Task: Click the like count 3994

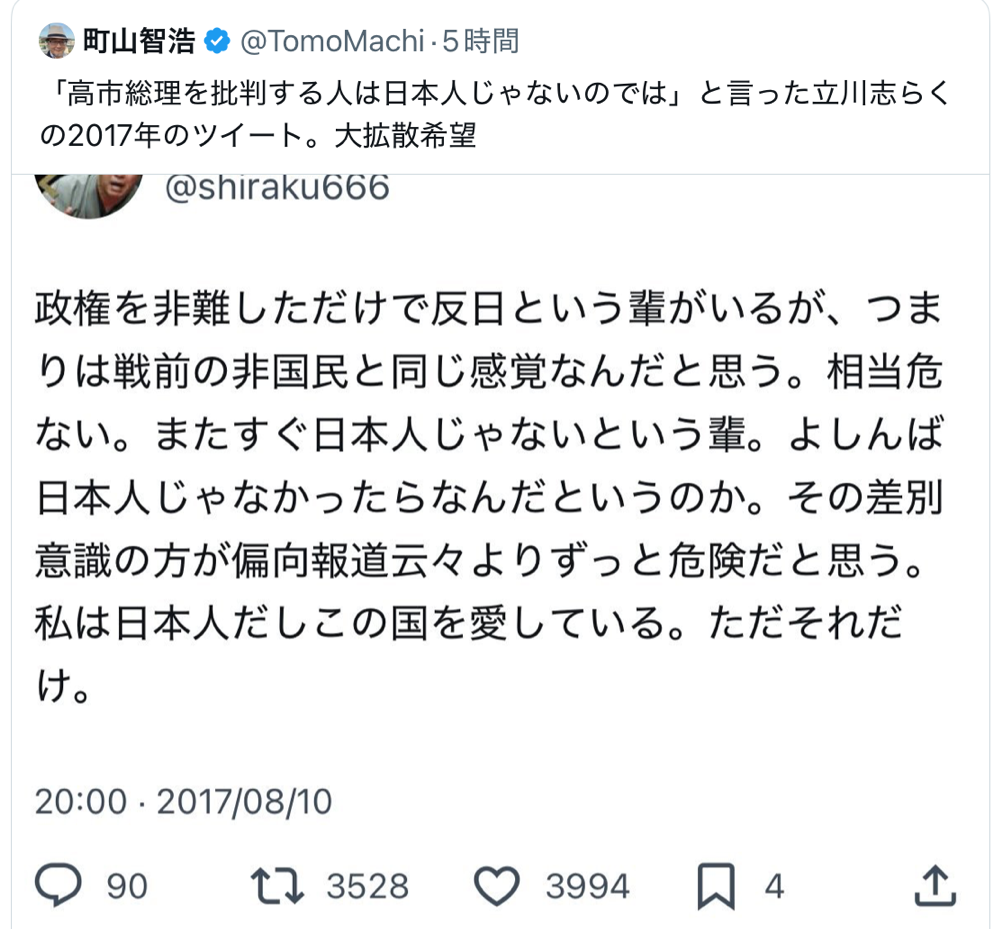Action: [x=588, y=886]
